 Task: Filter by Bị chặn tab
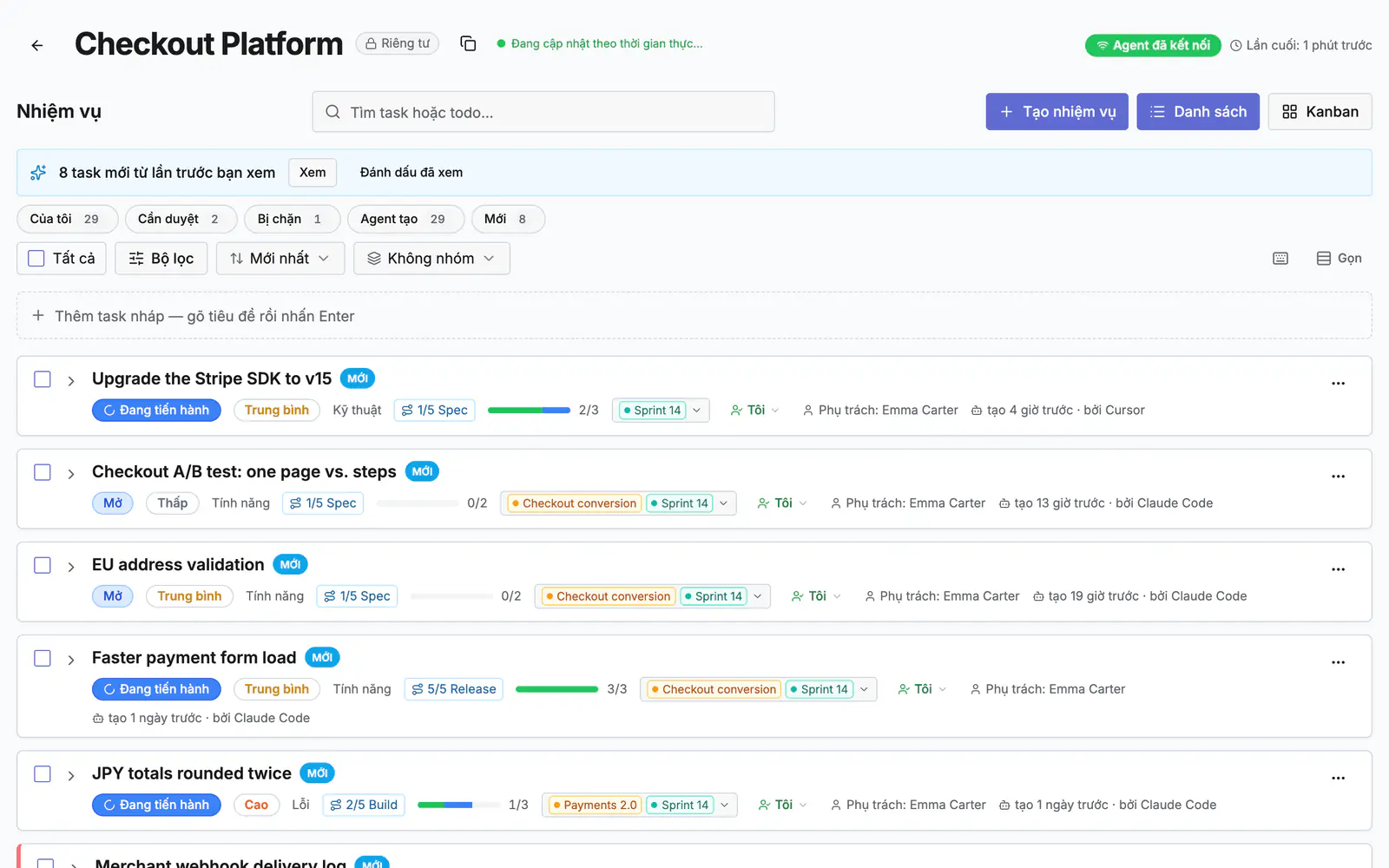point(292,219)
